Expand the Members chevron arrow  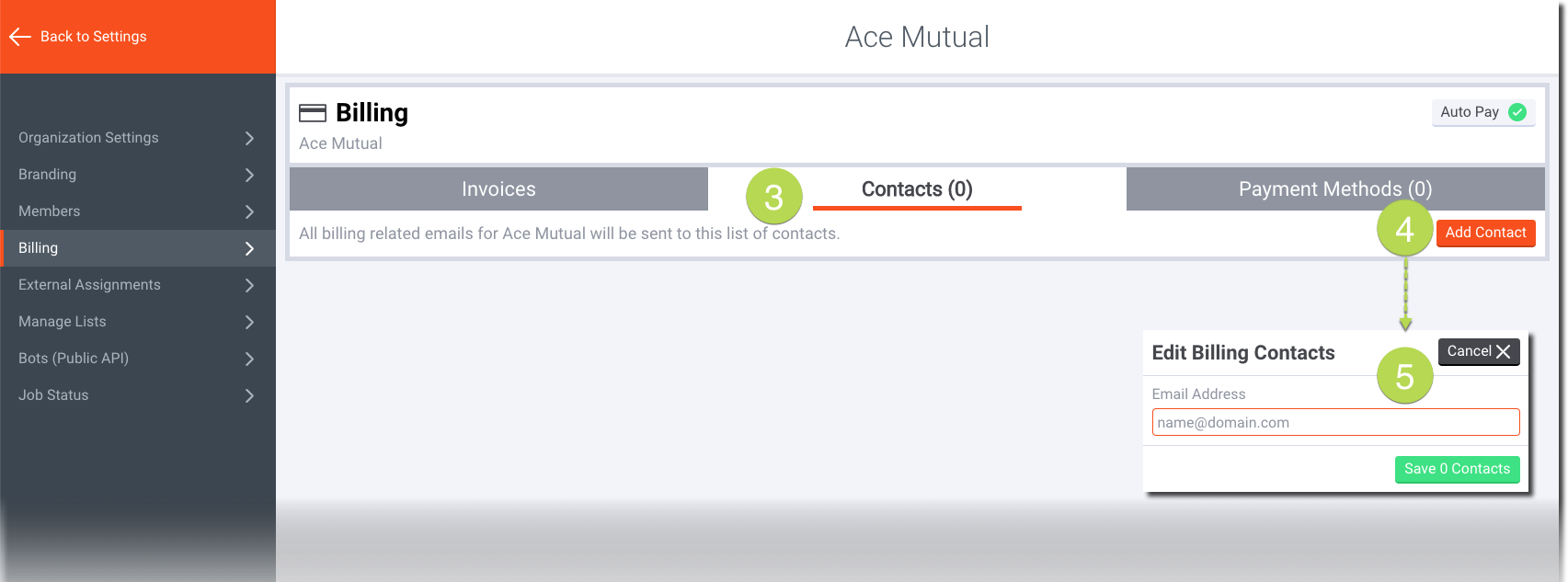[249, 211]
